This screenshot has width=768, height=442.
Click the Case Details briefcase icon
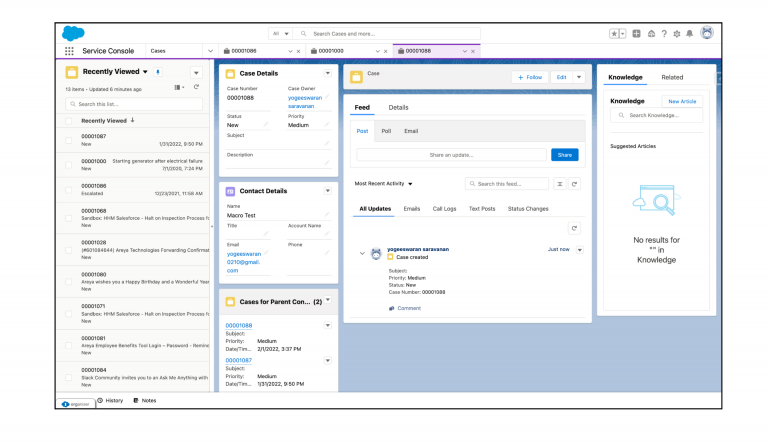(x=230, y=74)
